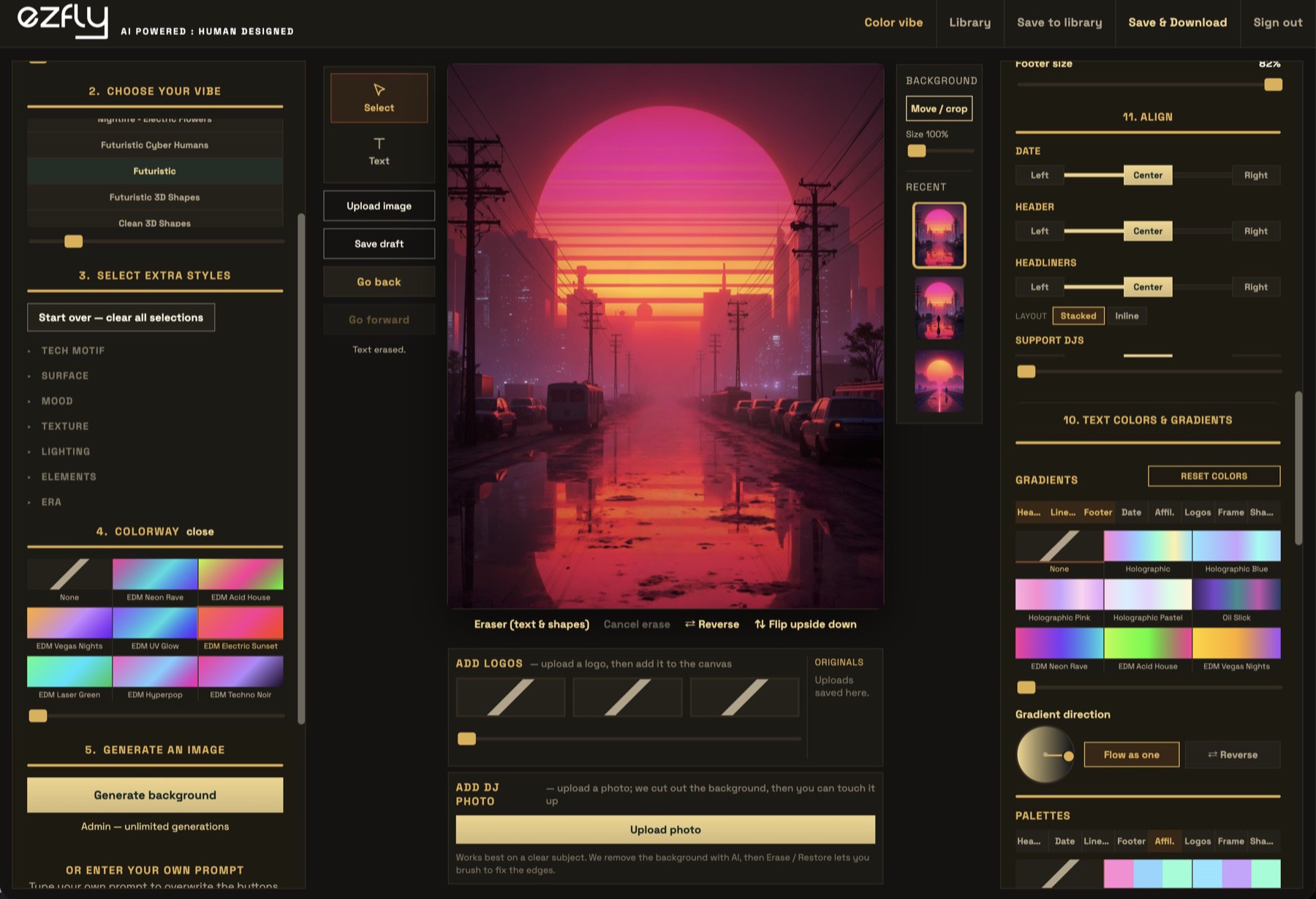Expand the Mood styles
Screen dimensions: 1316x899
click(57, 401)
